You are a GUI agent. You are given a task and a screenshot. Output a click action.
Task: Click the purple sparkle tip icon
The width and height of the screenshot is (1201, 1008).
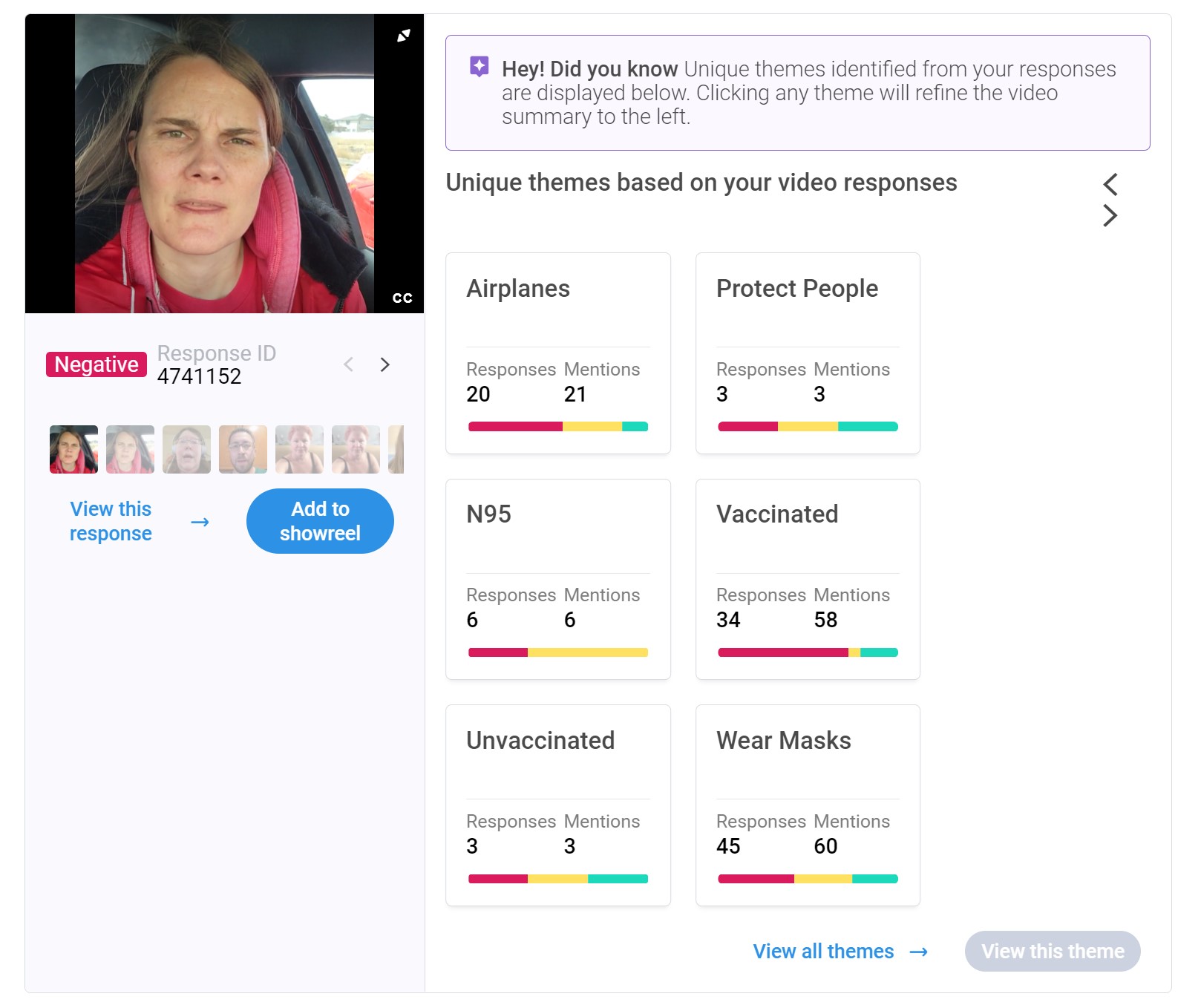coord(480,67)
